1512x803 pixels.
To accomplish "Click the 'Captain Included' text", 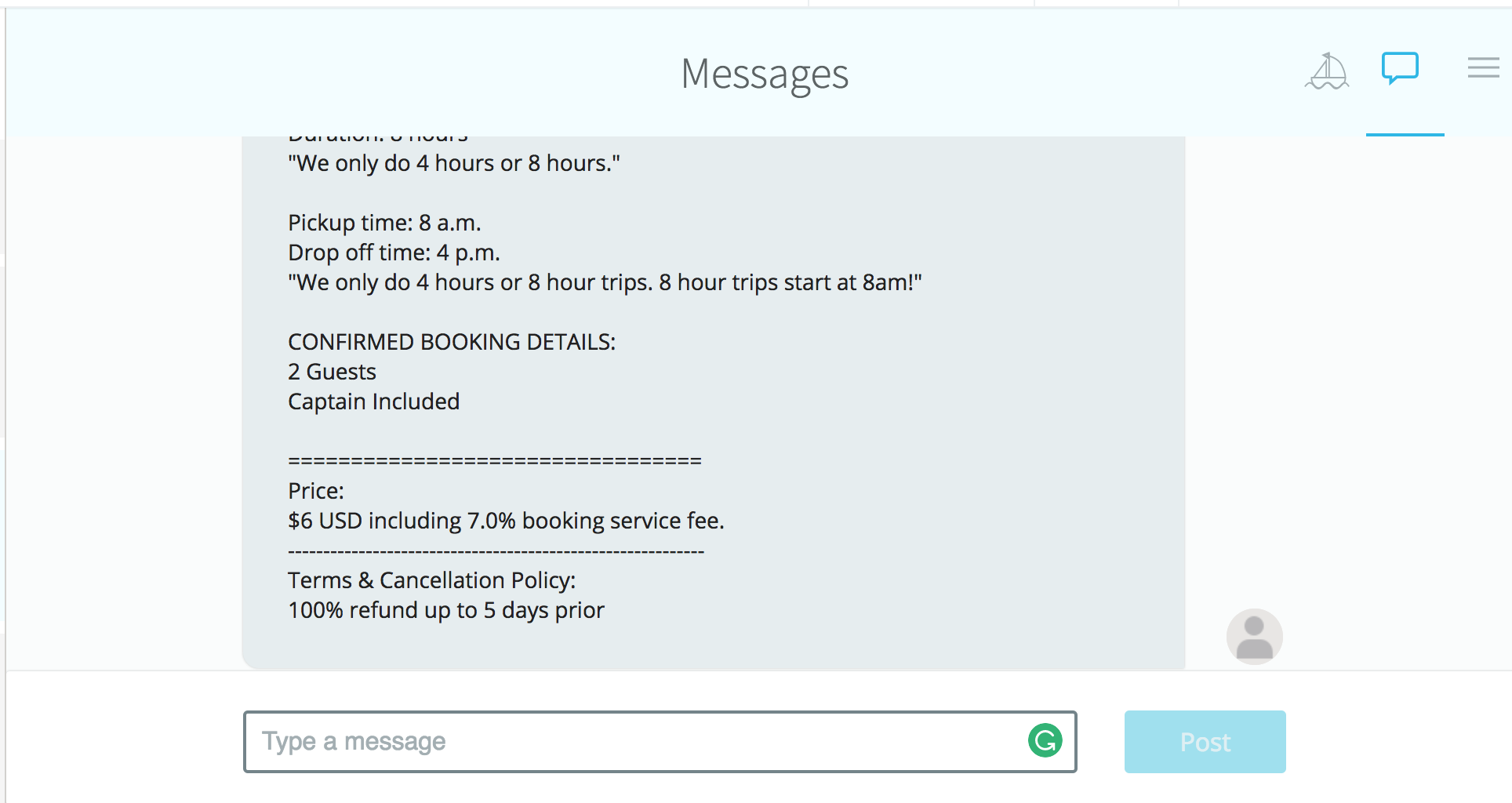I will (373, 401).
